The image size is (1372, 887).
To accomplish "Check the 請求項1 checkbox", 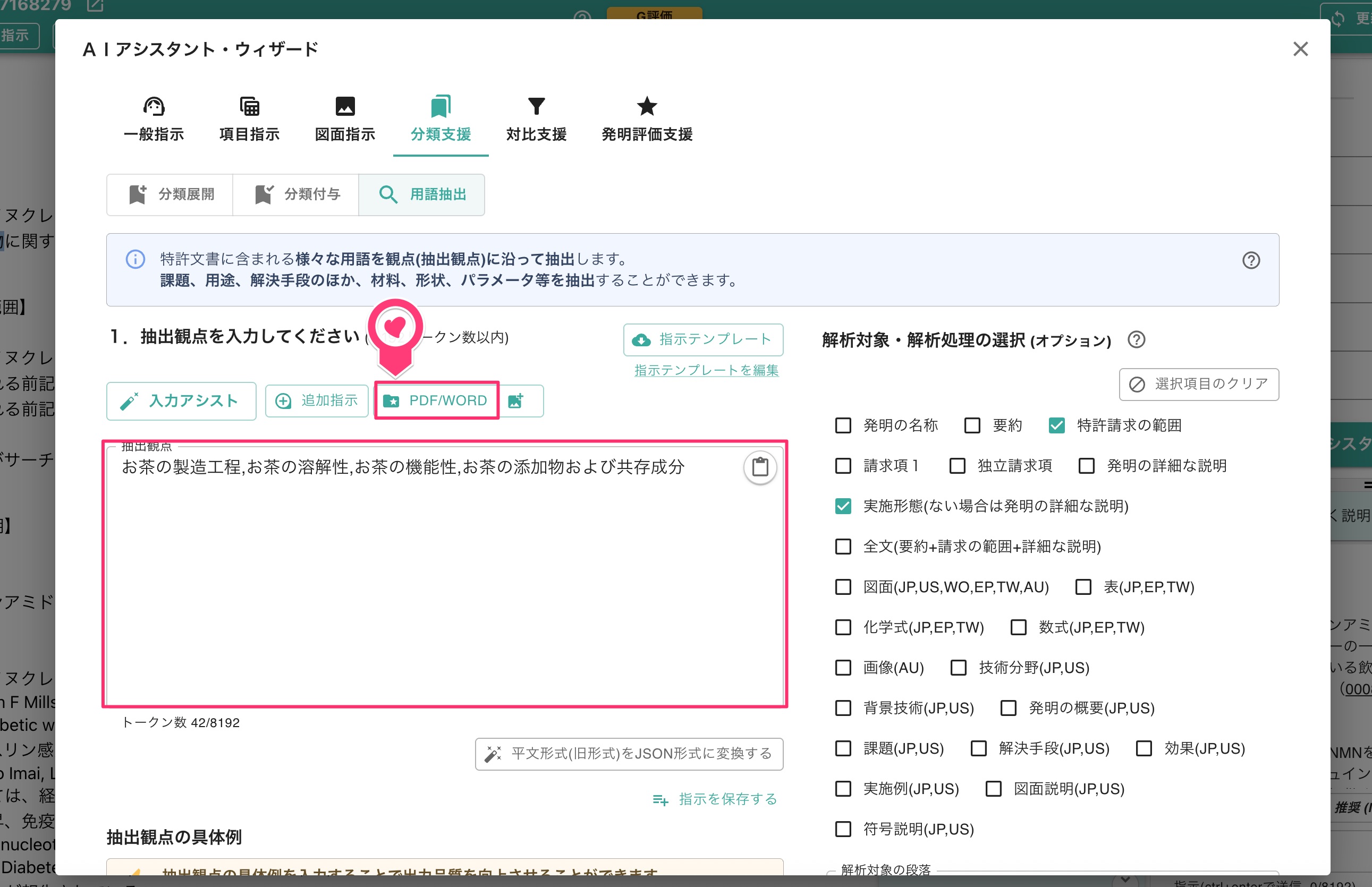I will [x=843, y=465].
